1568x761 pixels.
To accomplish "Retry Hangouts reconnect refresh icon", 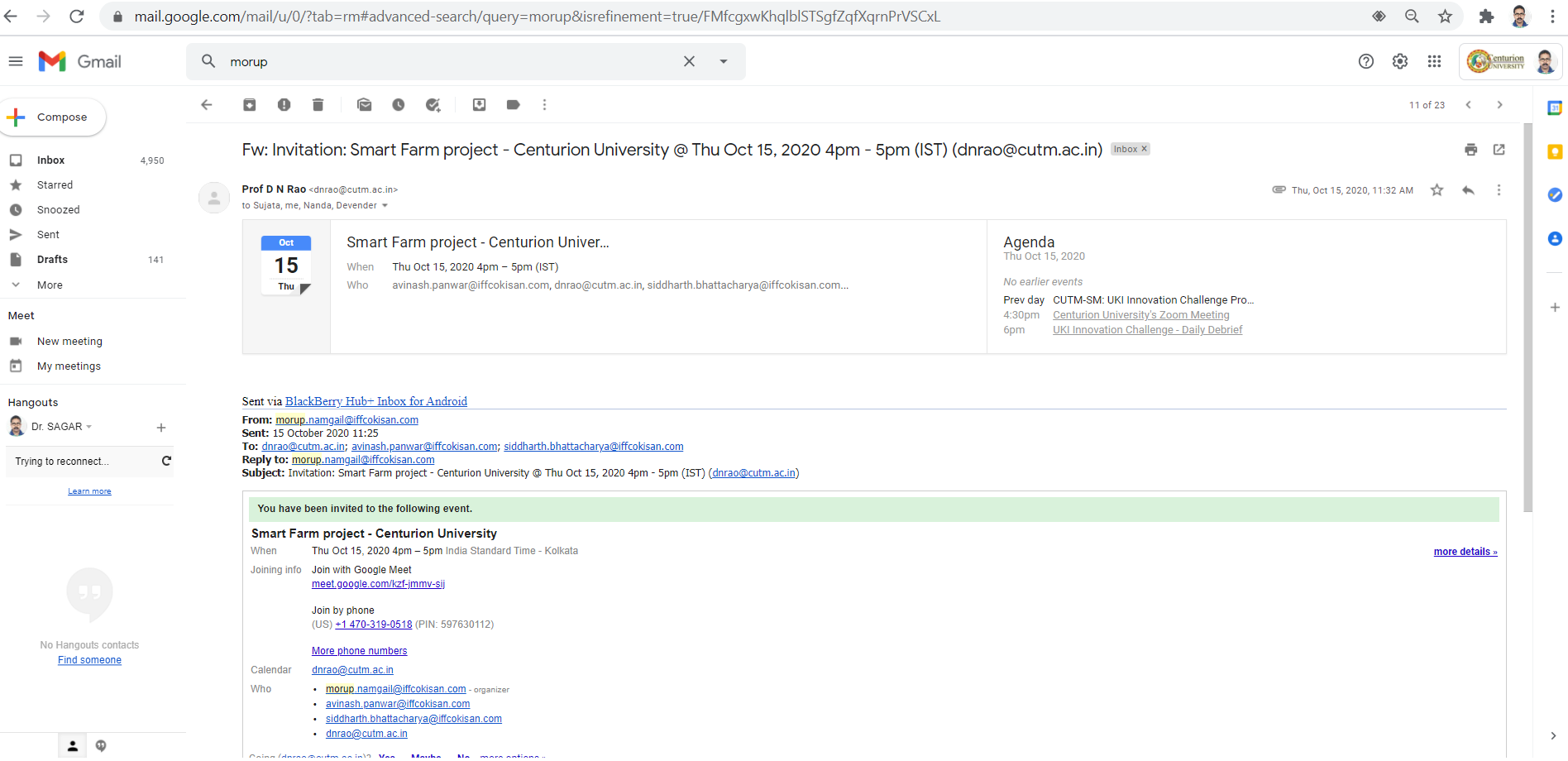I will pyautogui.click(x=166, y=461).
